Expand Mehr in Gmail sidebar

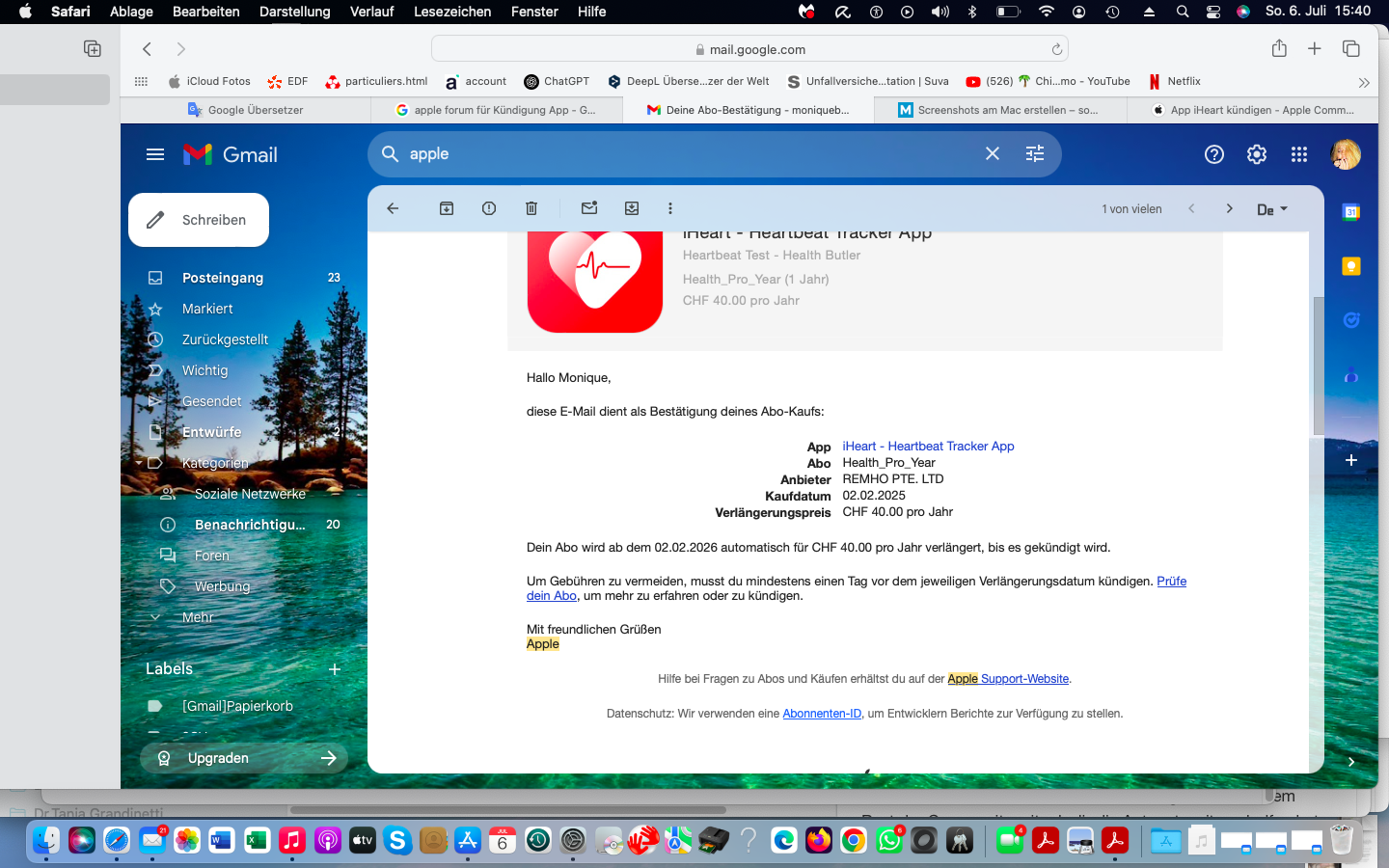pyautogui.click(x=197, y=617)
